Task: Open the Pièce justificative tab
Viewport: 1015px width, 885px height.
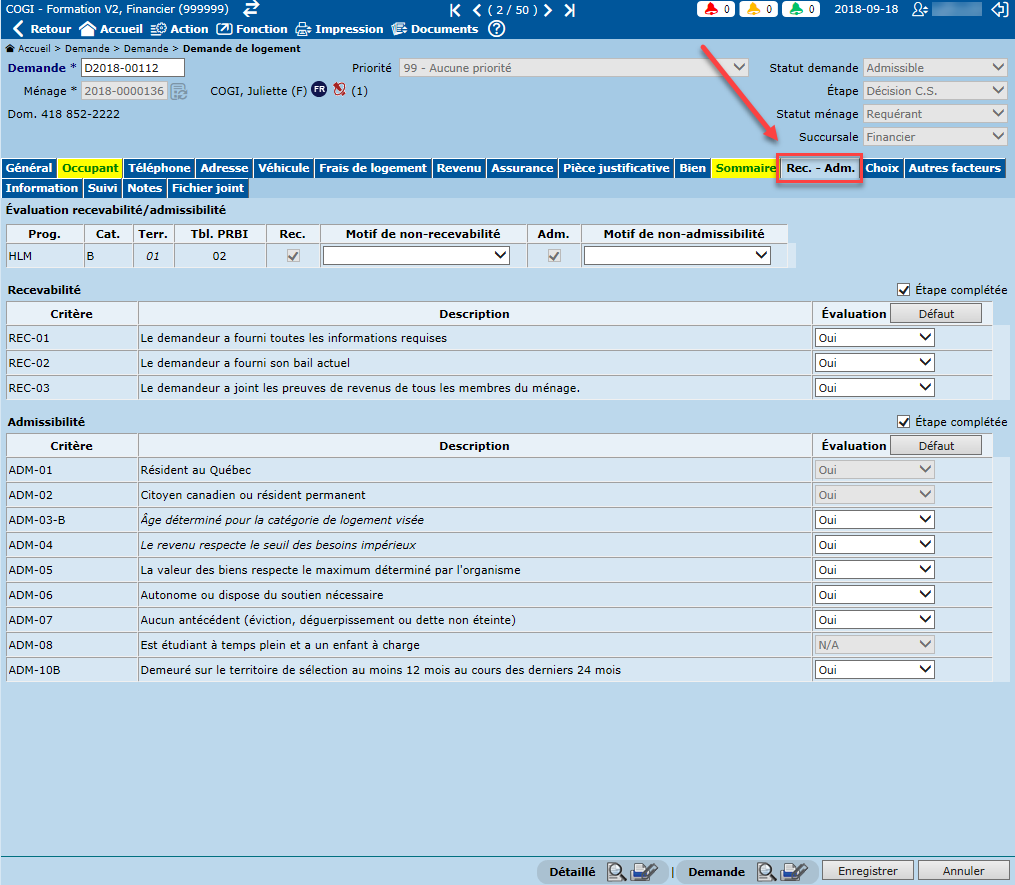Action: [x=615, y=168]
